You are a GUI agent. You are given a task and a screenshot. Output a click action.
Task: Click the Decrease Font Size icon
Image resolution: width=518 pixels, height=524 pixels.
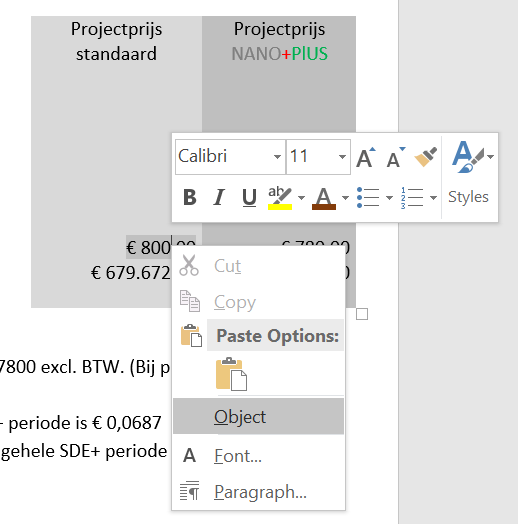pyautogui.click(x=396, y=157)
